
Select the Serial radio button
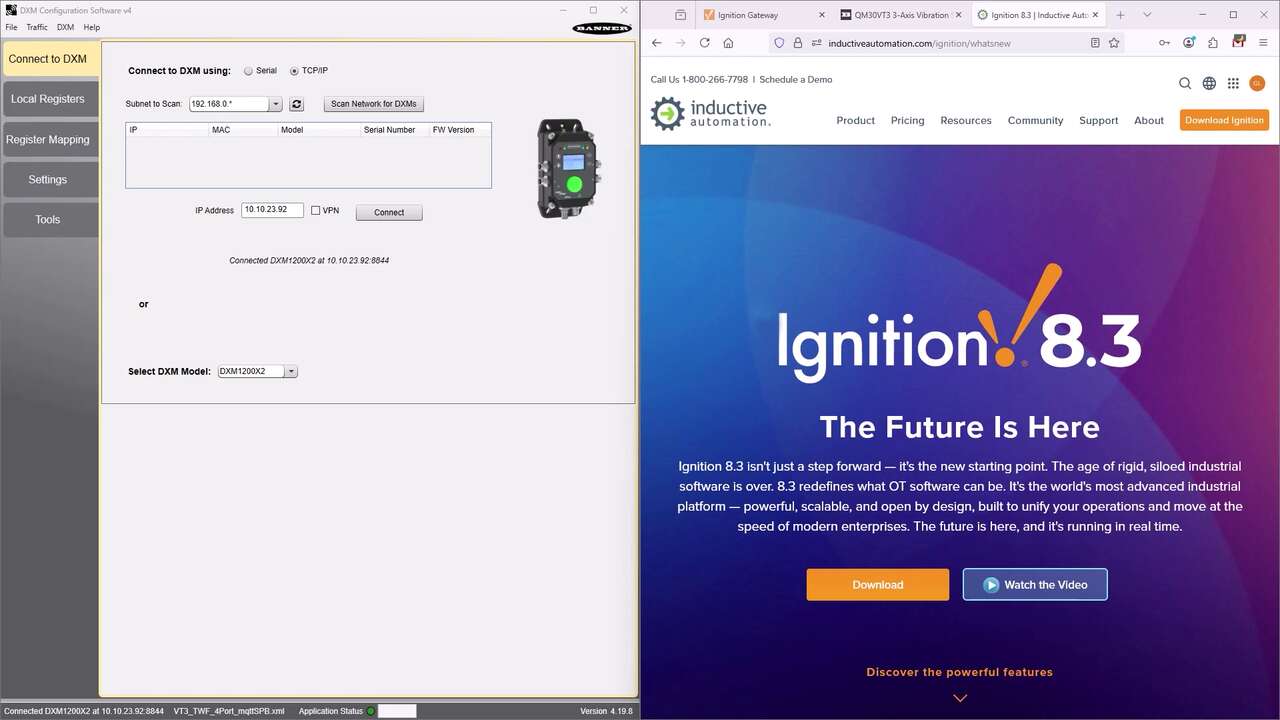tap(247, 70)
